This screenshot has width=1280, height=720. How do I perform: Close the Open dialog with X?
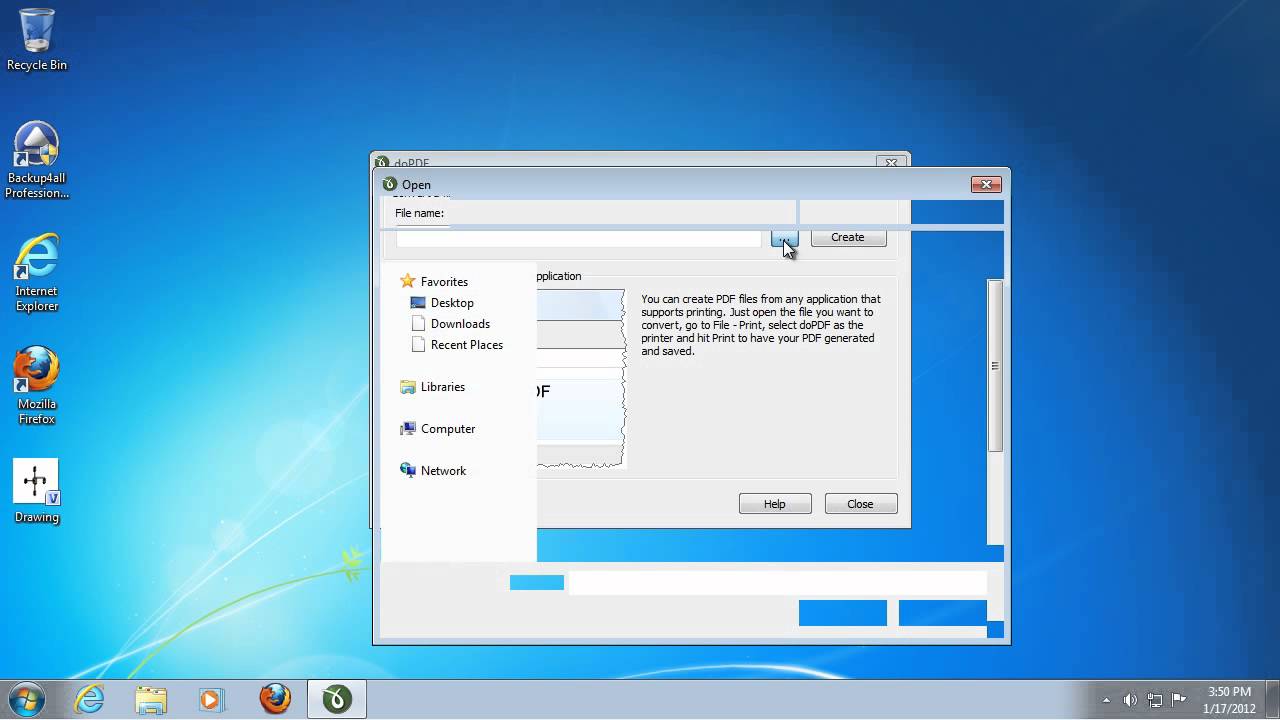click(x=986, y=184)
